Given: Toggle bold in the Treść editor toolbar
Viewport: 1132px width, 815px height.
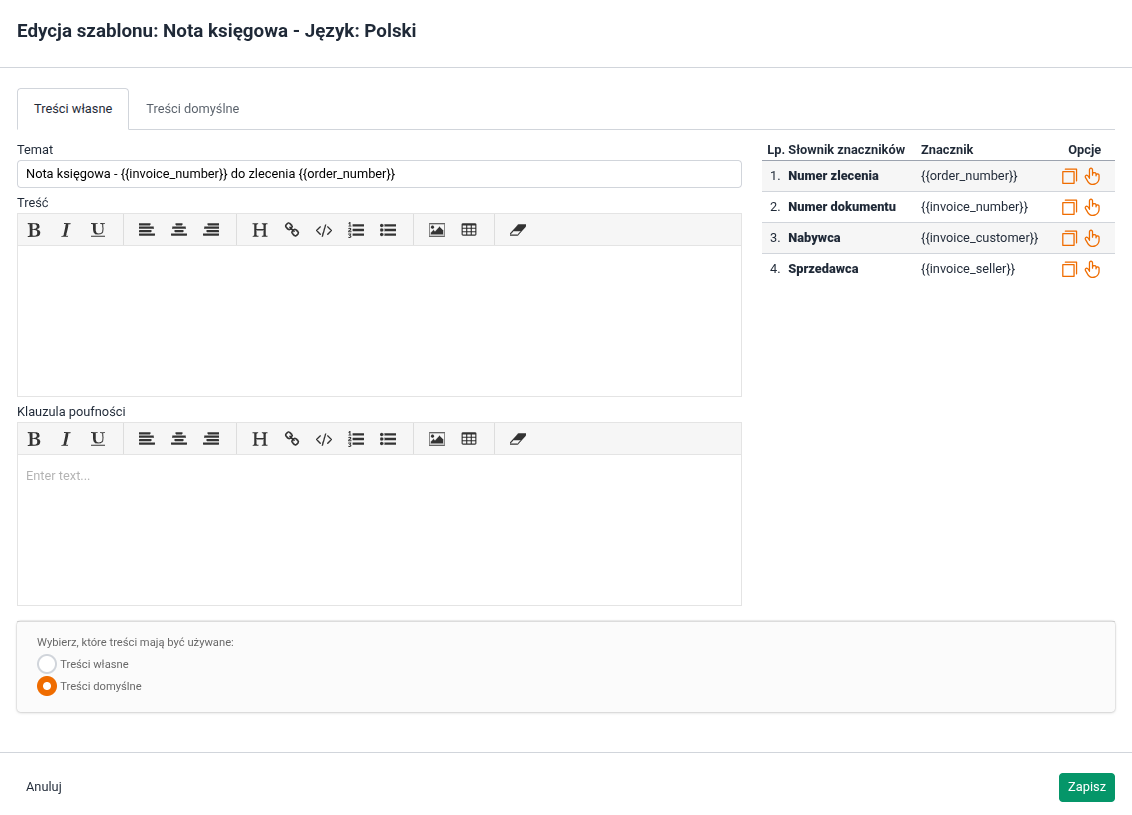Looking at the screenshot, I should 34,230.
